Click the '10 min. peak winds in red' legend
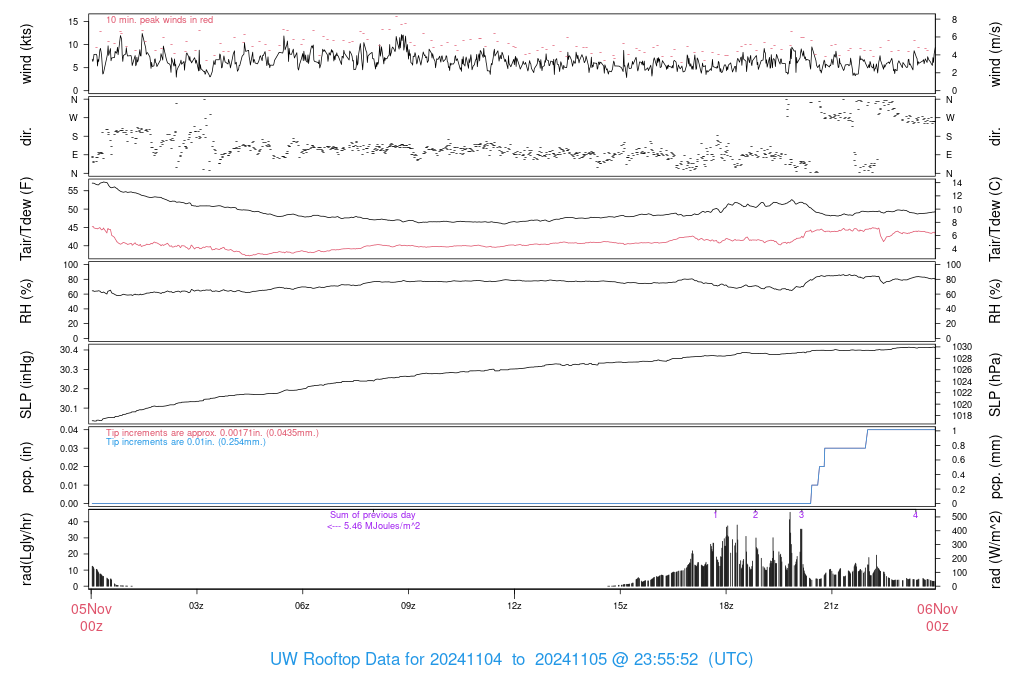 tap(159, 20)
